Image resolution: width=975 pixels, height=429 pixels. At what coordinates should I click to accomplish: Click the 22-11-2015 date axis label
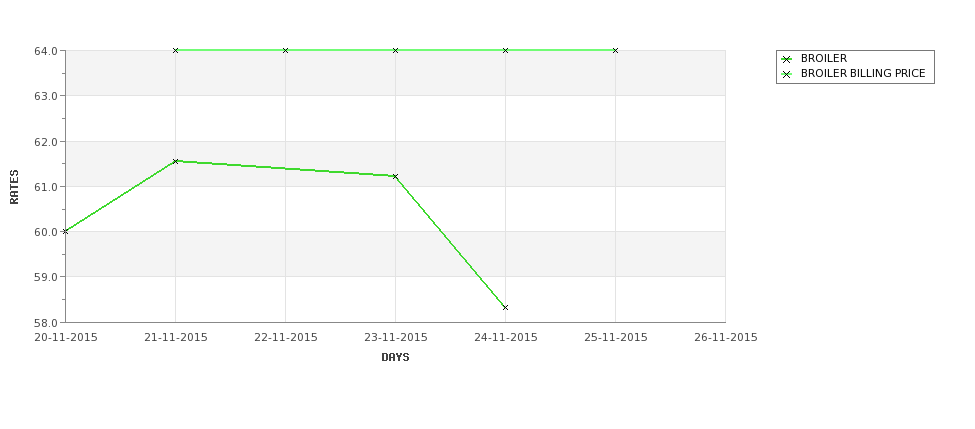click(285, 338)
